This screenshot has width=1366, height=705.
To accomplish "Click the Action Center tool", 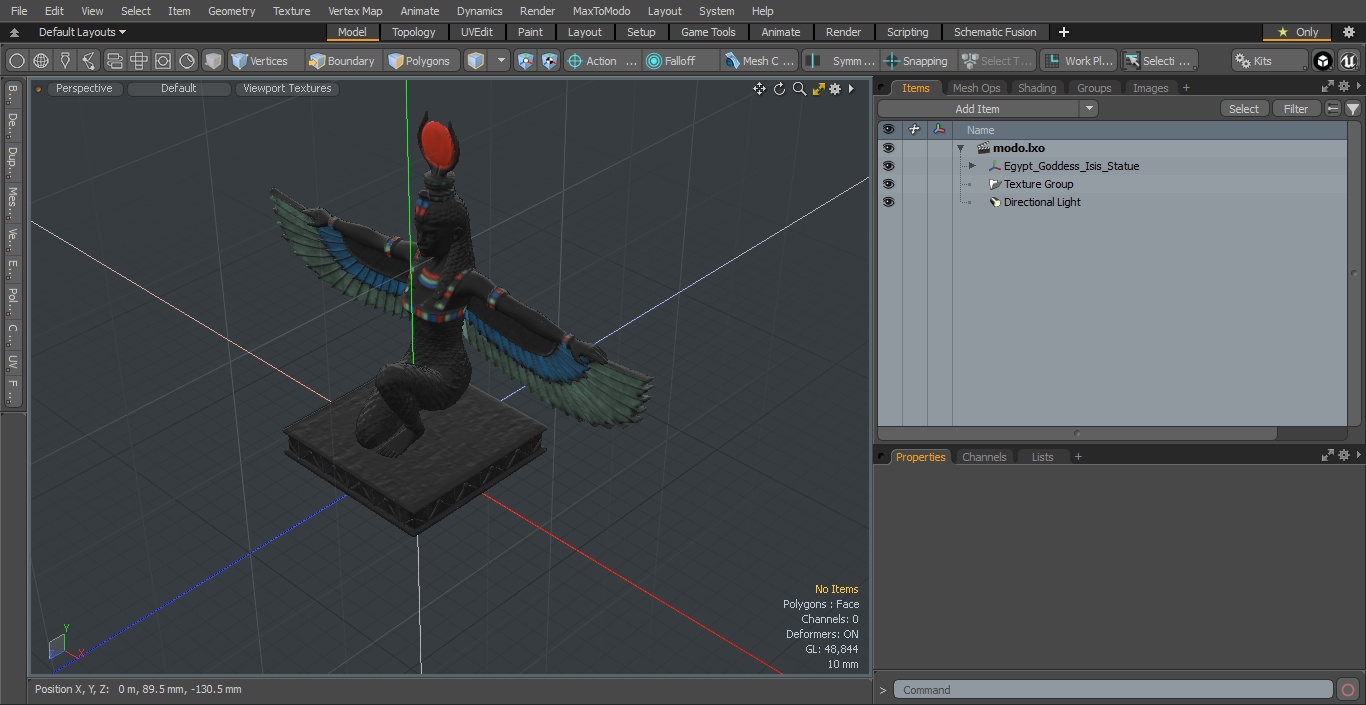I will (x=602, y=61).
